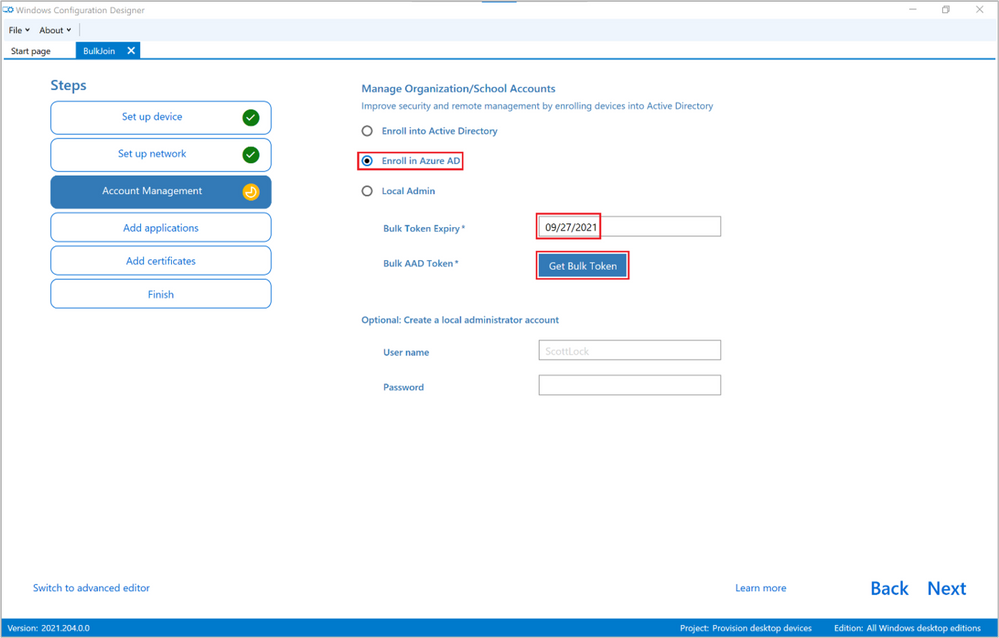This screenshot has width=999, height=638.
Task: Go to the Add certificates step
Action: point(161,261)
